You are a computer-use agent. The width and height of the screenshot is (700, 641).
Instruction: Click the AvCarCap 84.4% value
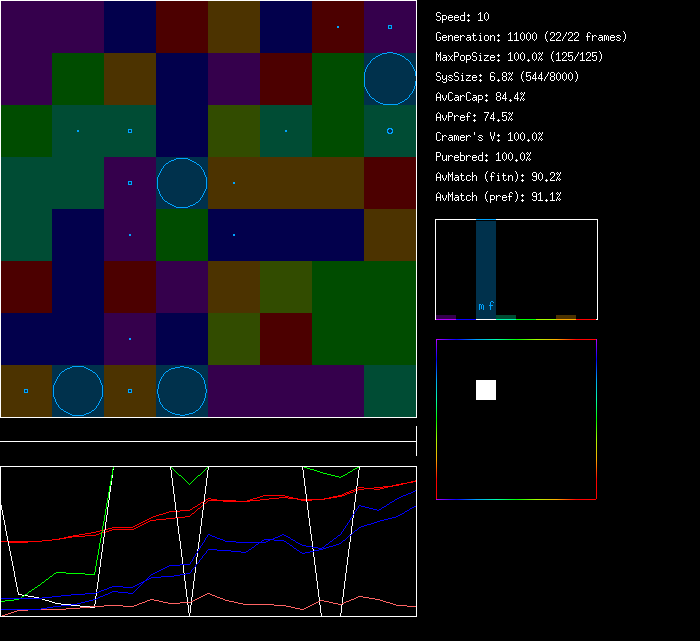pyautogui.click(x=480, y=97)
